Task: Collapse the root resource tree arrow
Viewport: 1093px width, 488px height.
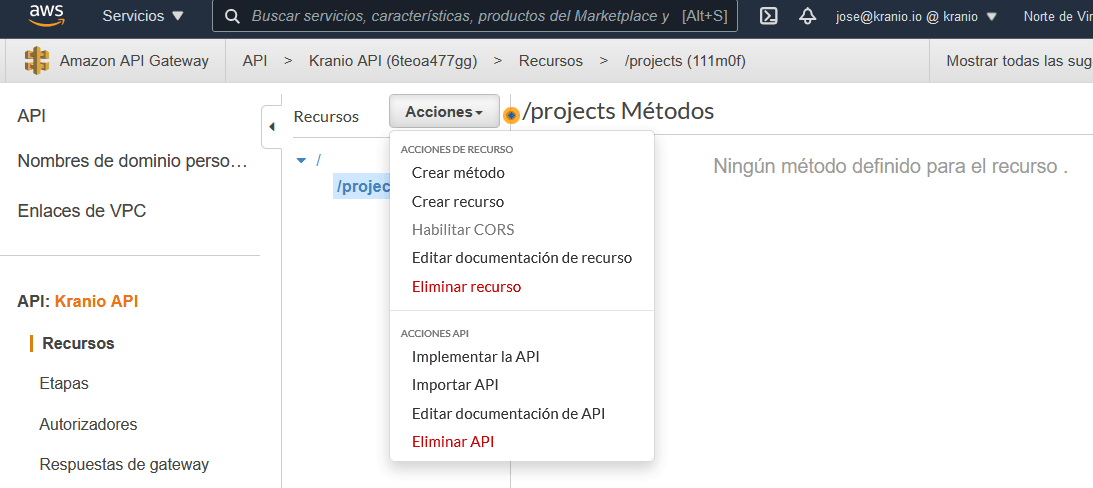Action: (301, 160)
